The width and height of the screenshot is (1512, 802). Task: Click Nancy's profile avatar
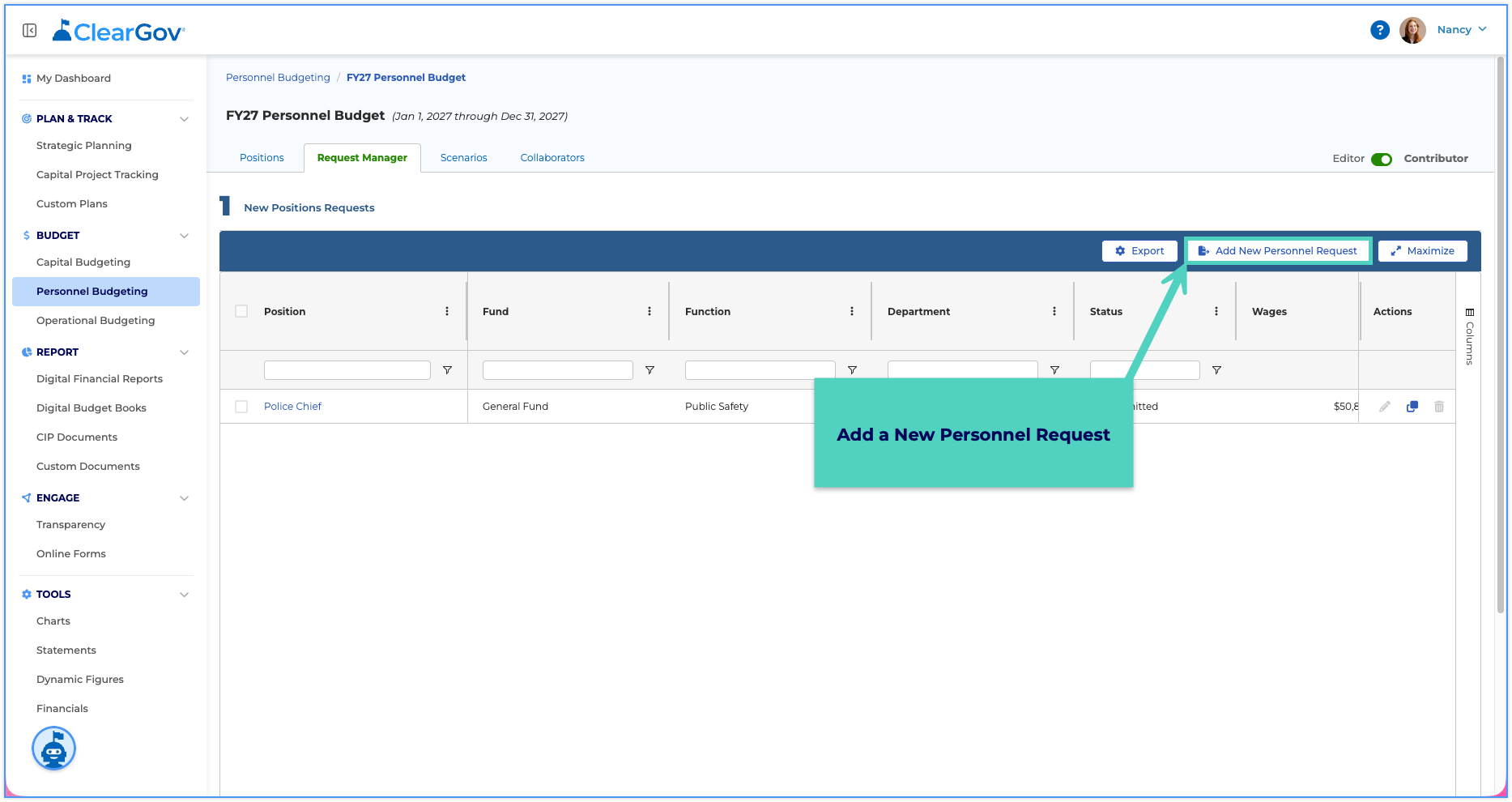pos(1412,30)
